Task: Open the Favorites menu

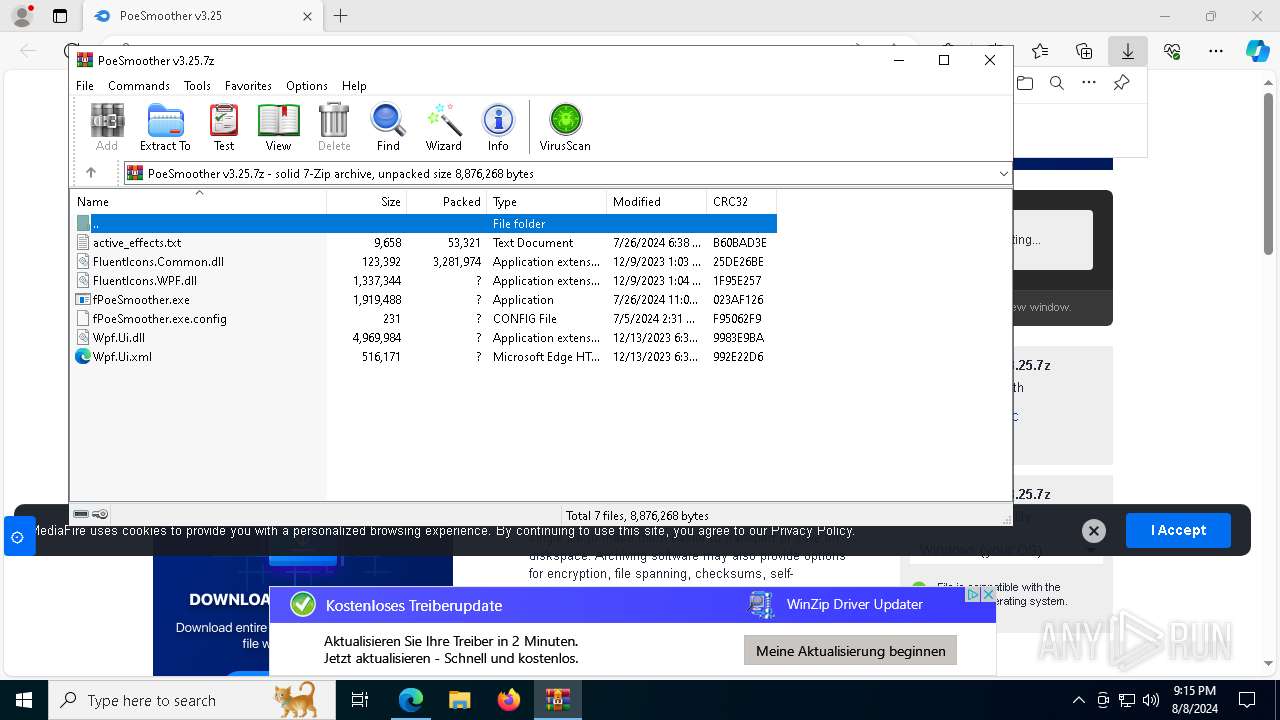Action: (x=248, y=86)
